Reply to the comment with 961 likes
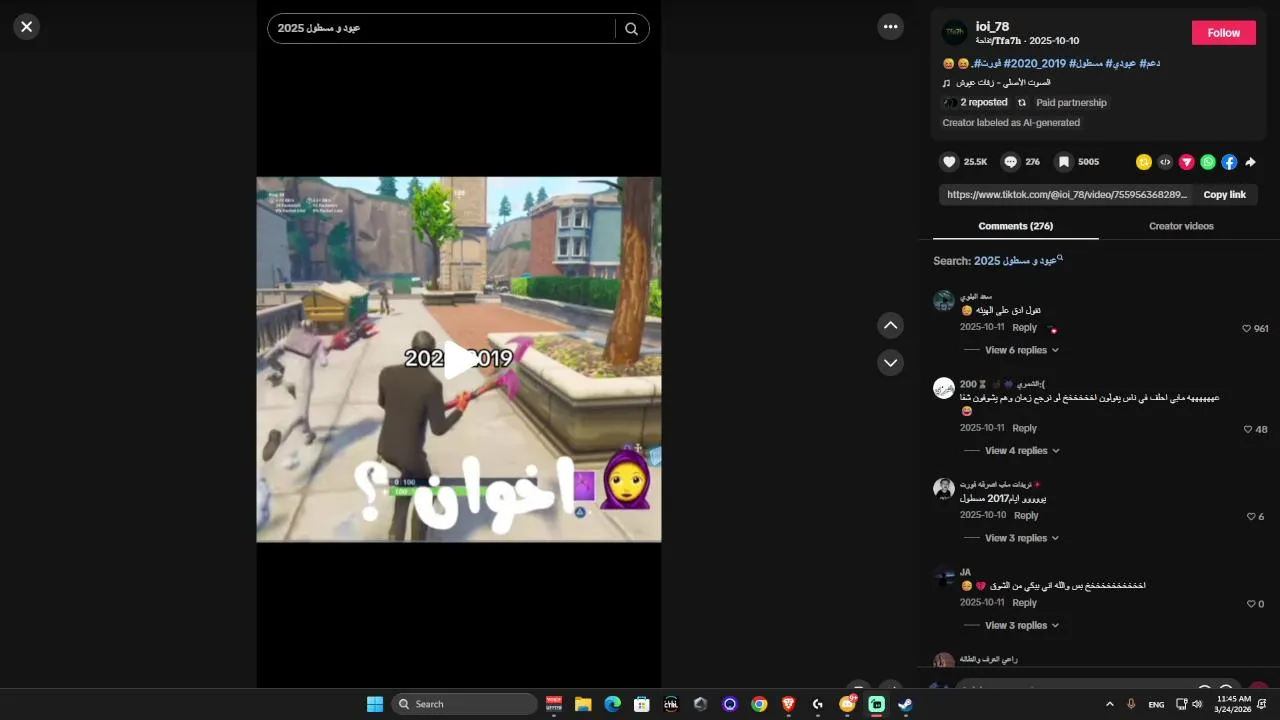1280x720 pixels. (1024, 328)
